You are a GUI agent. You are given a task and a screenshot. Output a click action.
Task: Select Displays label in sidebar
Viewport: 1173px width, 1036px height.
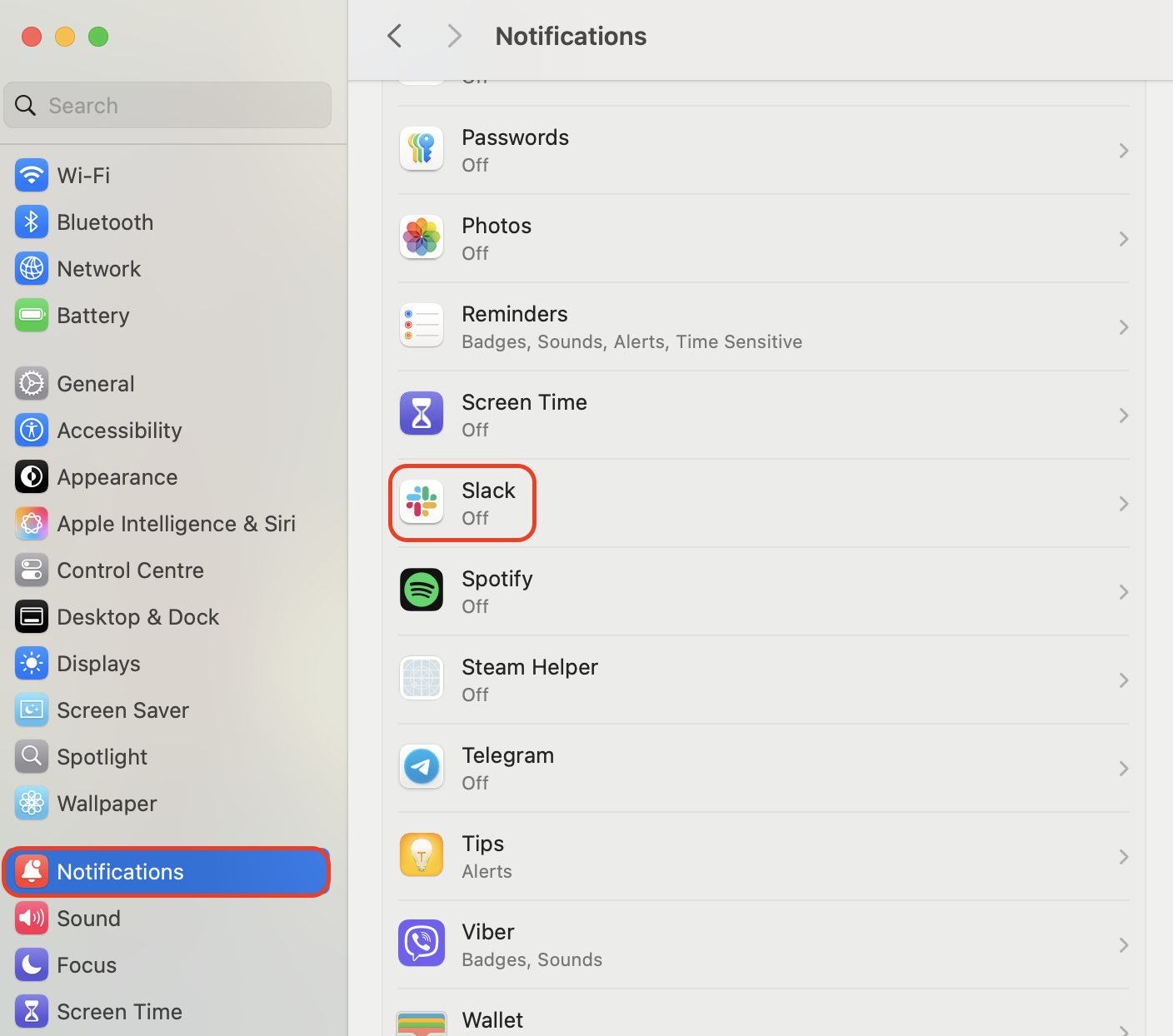click(x=99, y=664)
